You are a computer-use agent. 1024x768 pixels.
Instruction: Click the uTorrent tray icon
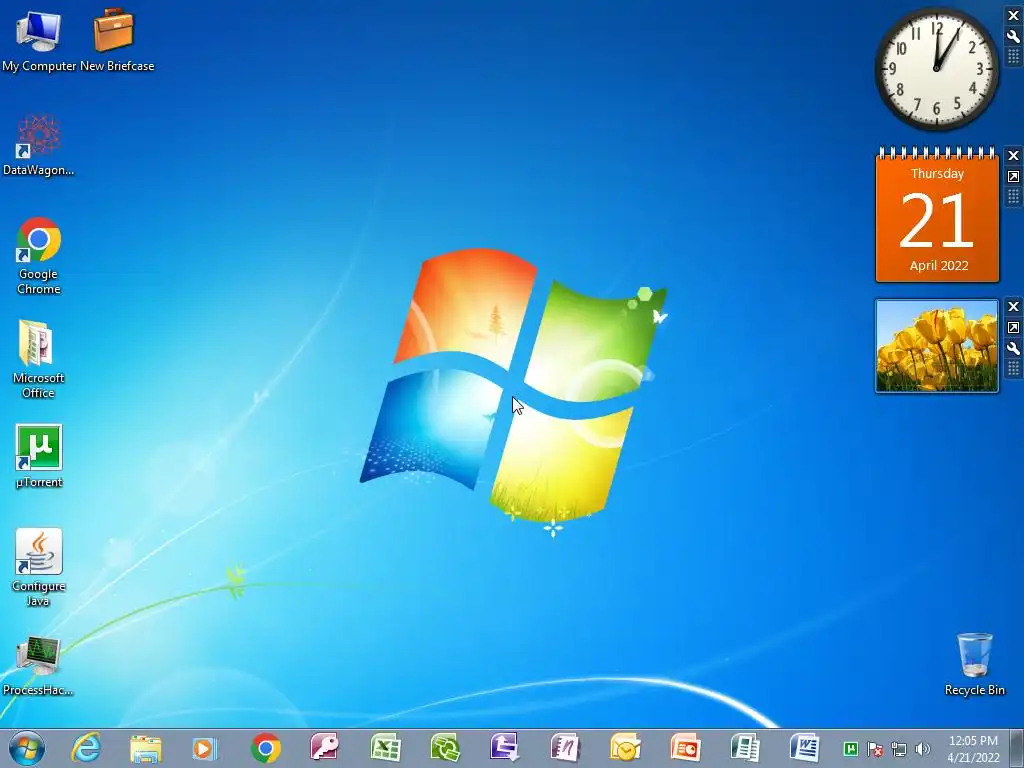coord(850,749)
